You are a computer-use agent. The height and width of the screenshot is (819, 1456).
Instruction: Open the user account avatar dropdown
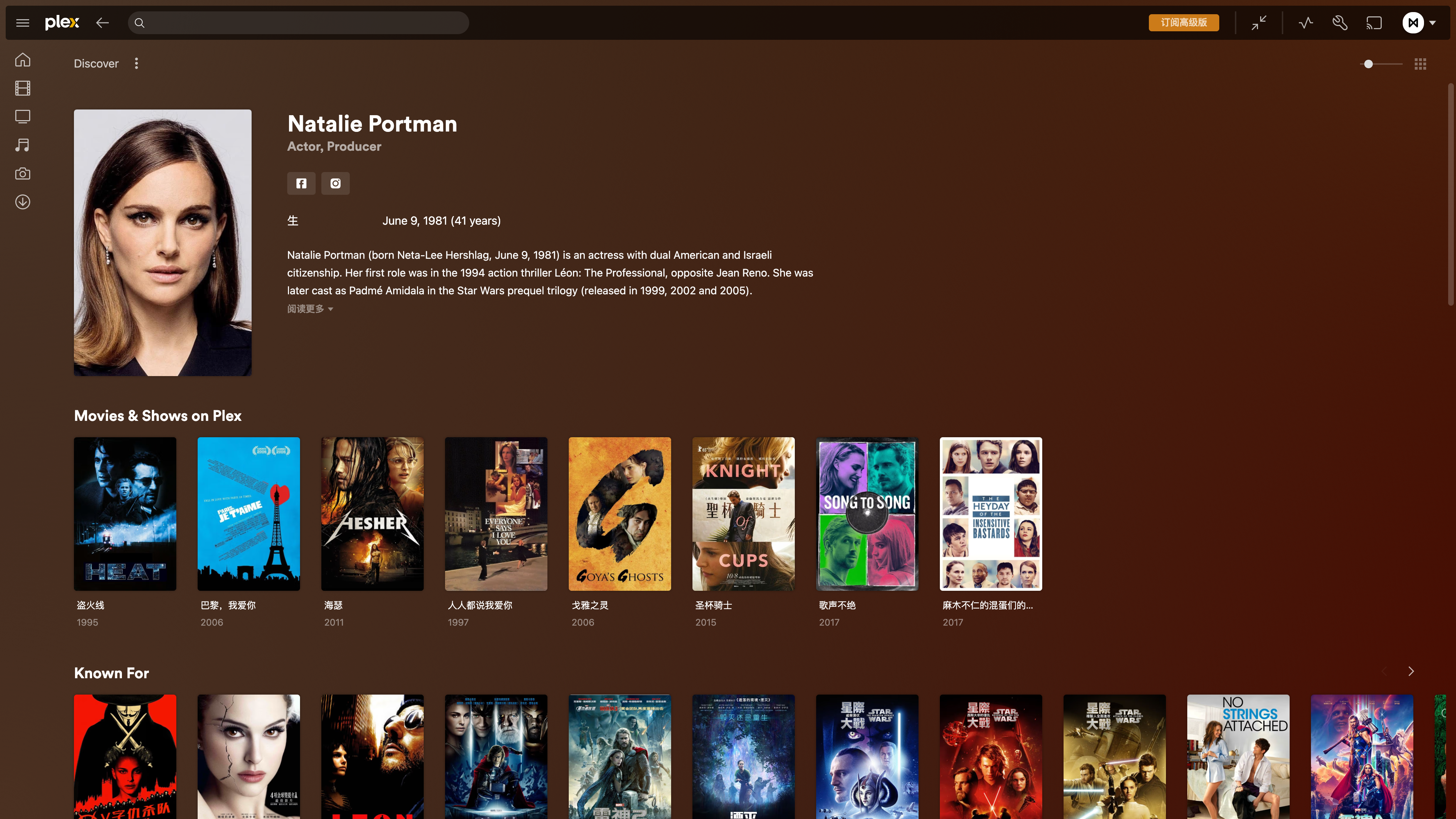click(x=1419, y=23)
